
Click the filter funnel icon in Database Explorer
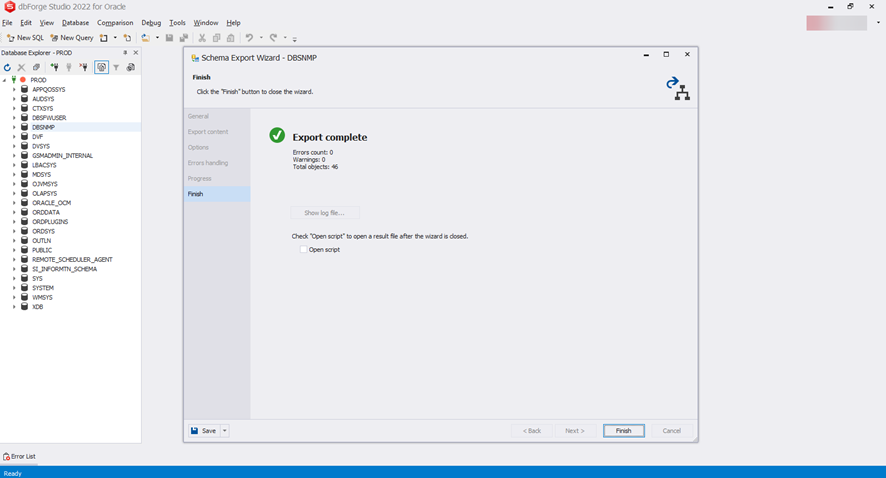coord(116,68)
